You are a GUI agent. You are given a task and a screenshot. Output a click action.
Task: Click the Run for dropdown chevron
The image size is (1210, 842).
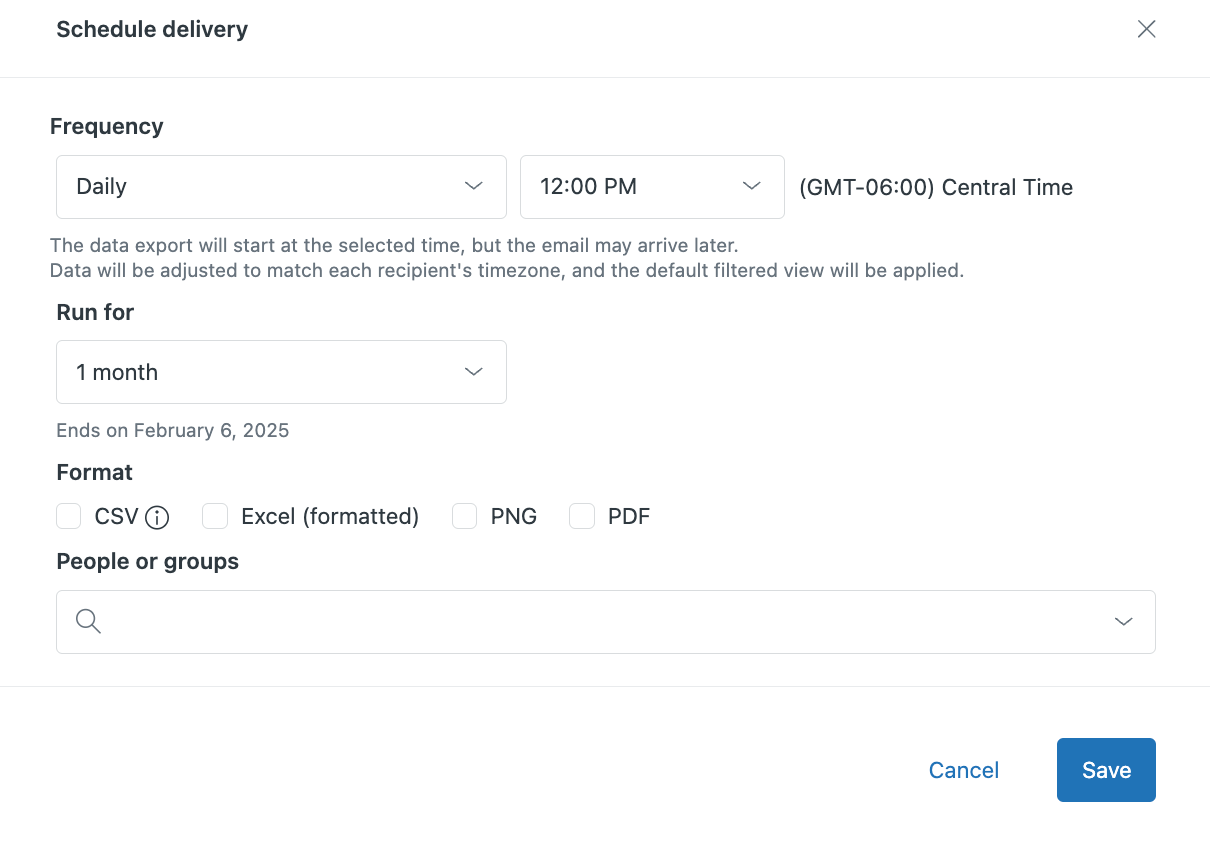click(x=473, y=371)
